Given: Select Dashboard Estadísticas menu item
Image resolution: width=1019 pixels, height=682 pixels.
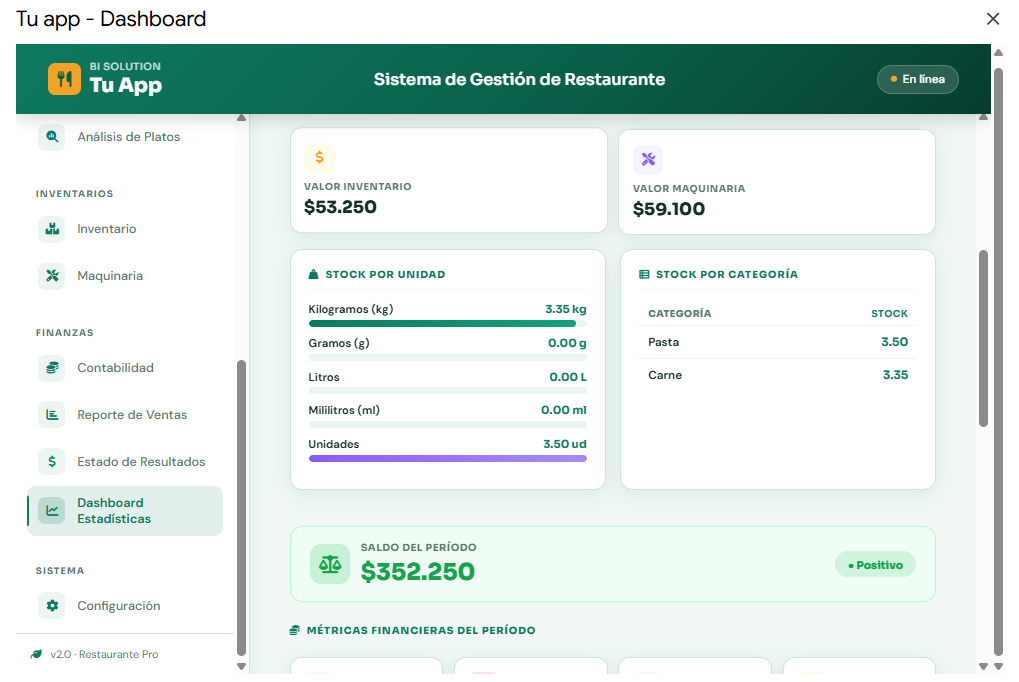Looking at the screenshot, I should [125, 511].
